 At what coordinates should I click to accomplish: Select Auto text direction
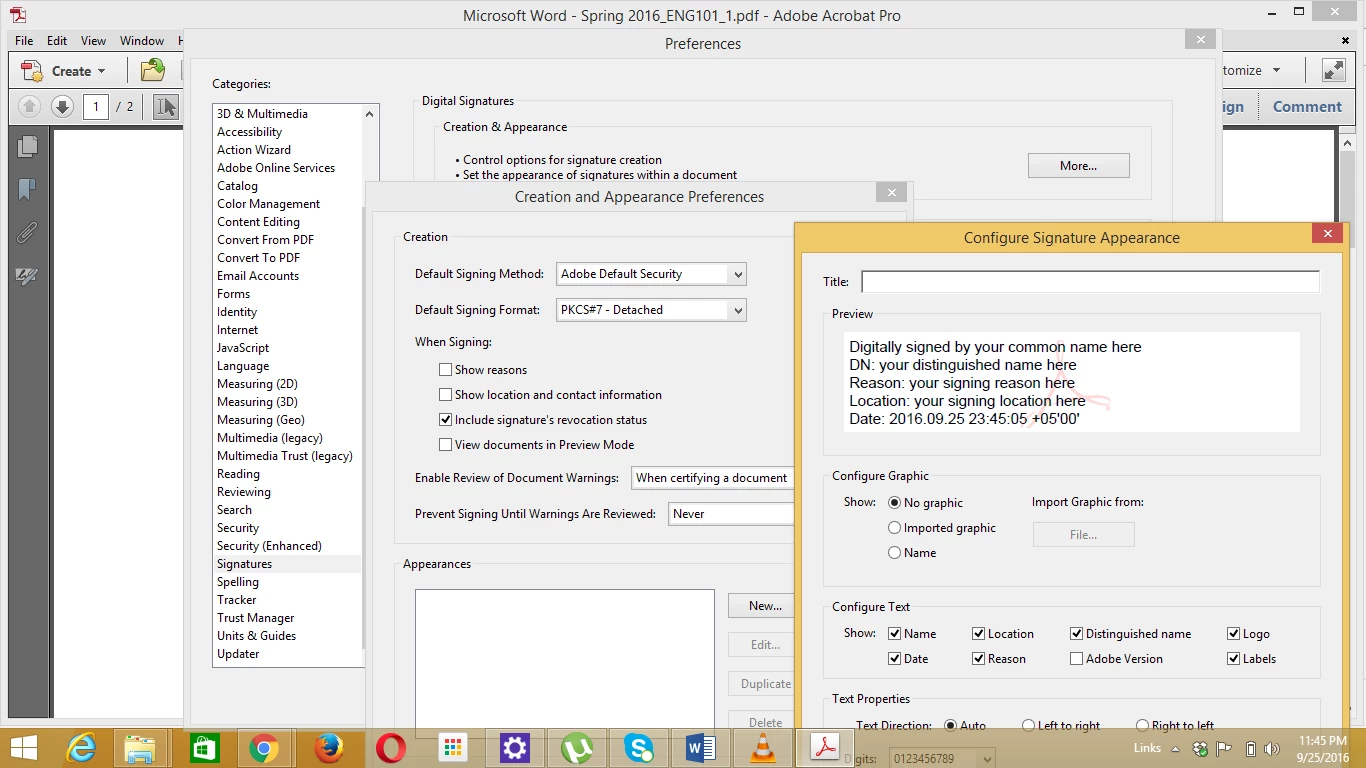(x=951, y=726)
